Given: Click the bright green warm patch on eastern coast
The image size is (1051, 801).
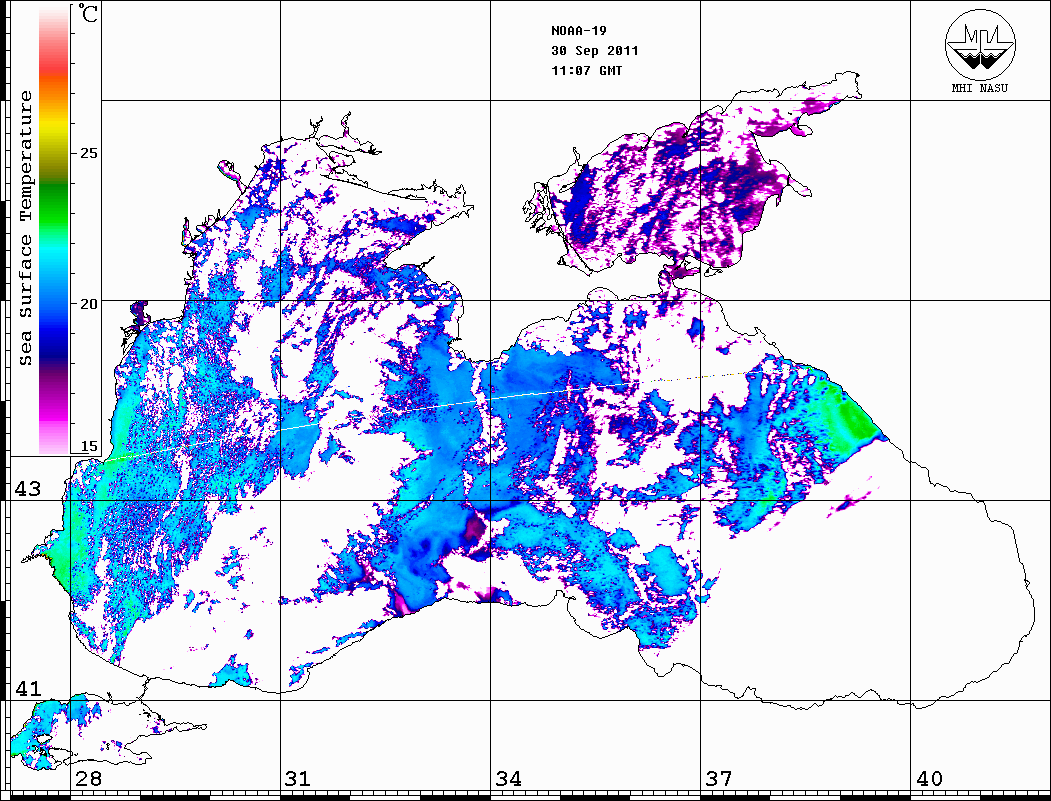Looking at the screenshot, I should [853, 416].
